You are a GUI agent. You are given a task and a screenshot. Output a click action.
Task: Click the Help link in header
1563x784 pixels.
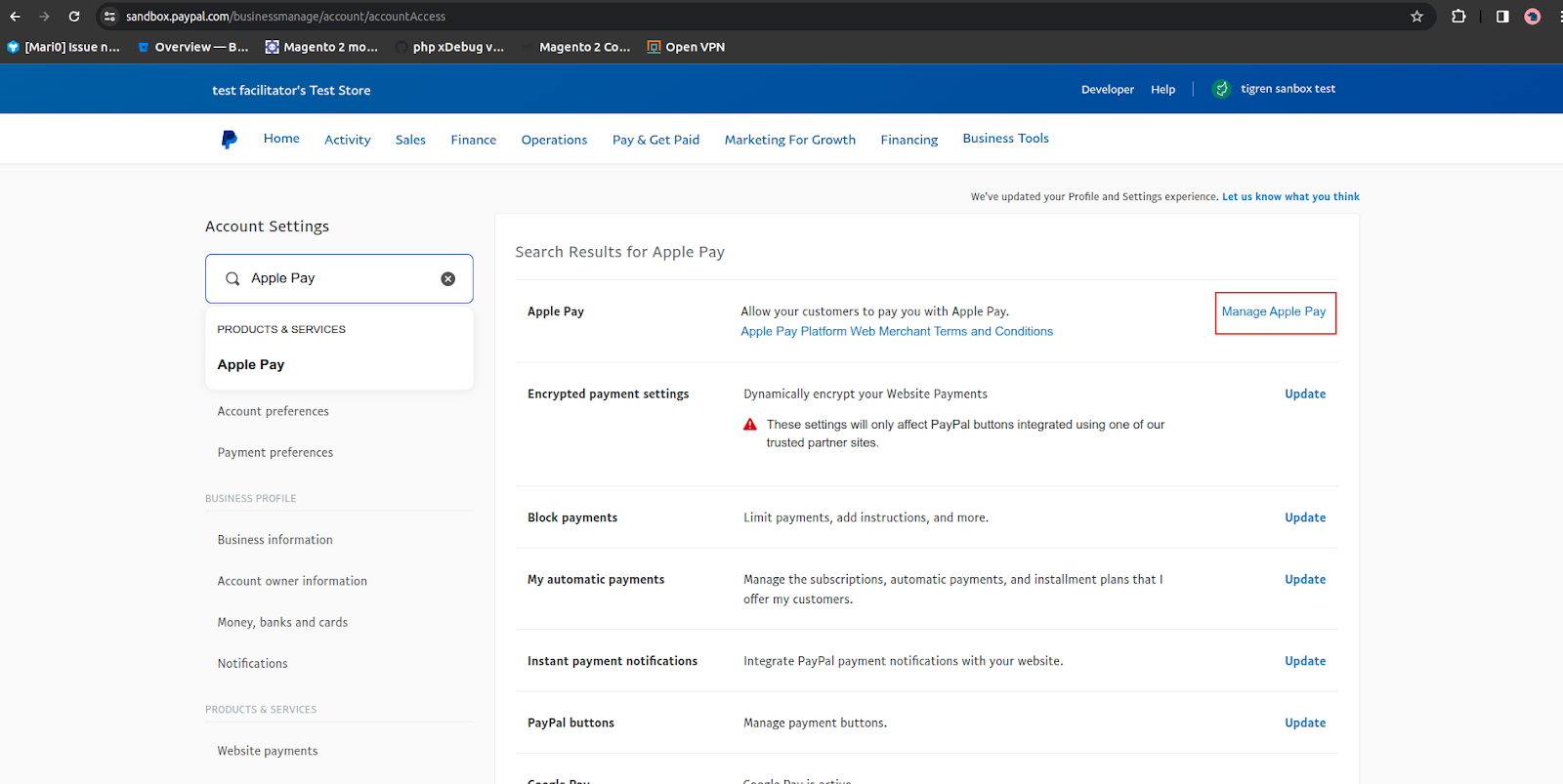[x=1162, y=89]
